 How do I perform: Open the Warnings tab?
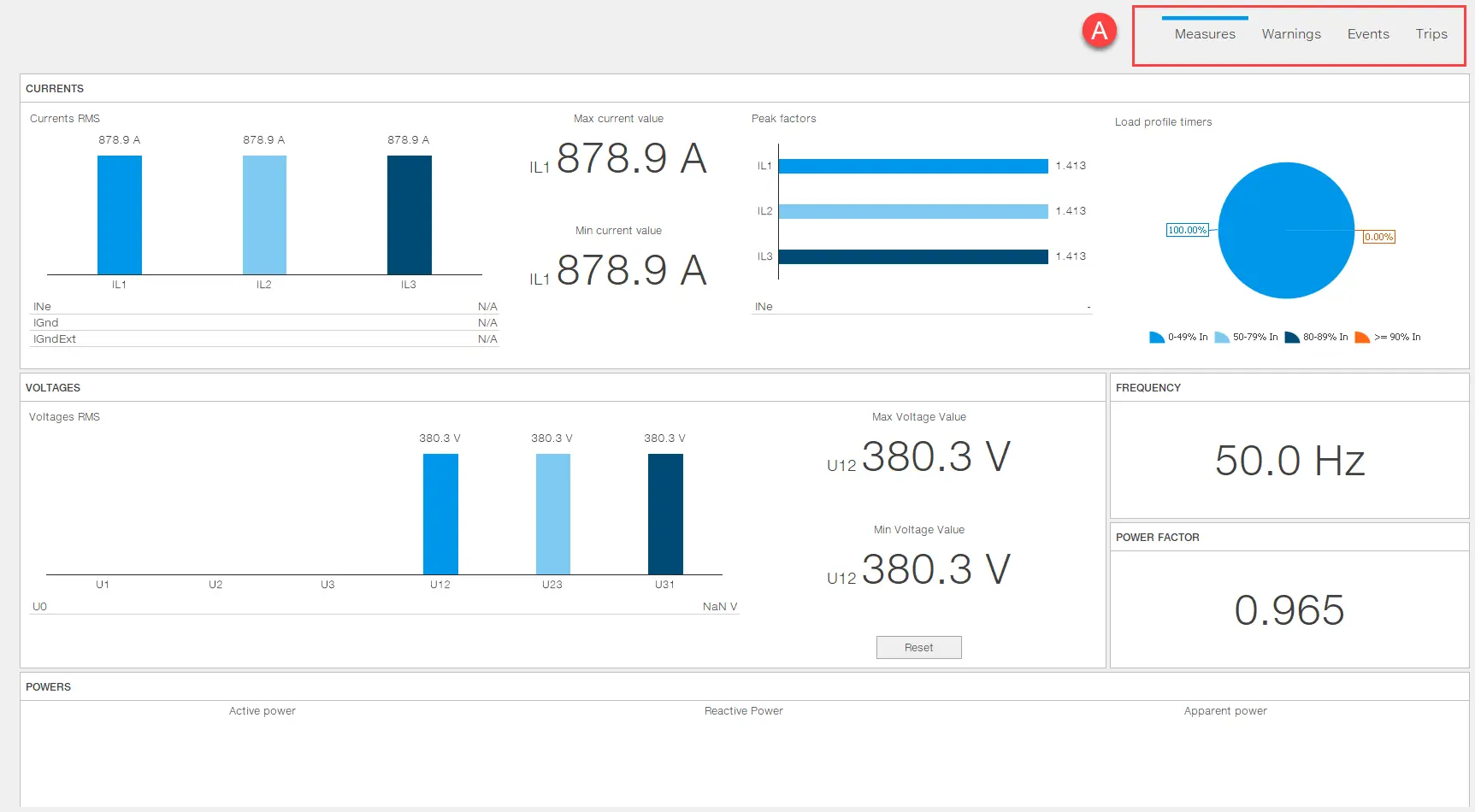(1290, 34)
